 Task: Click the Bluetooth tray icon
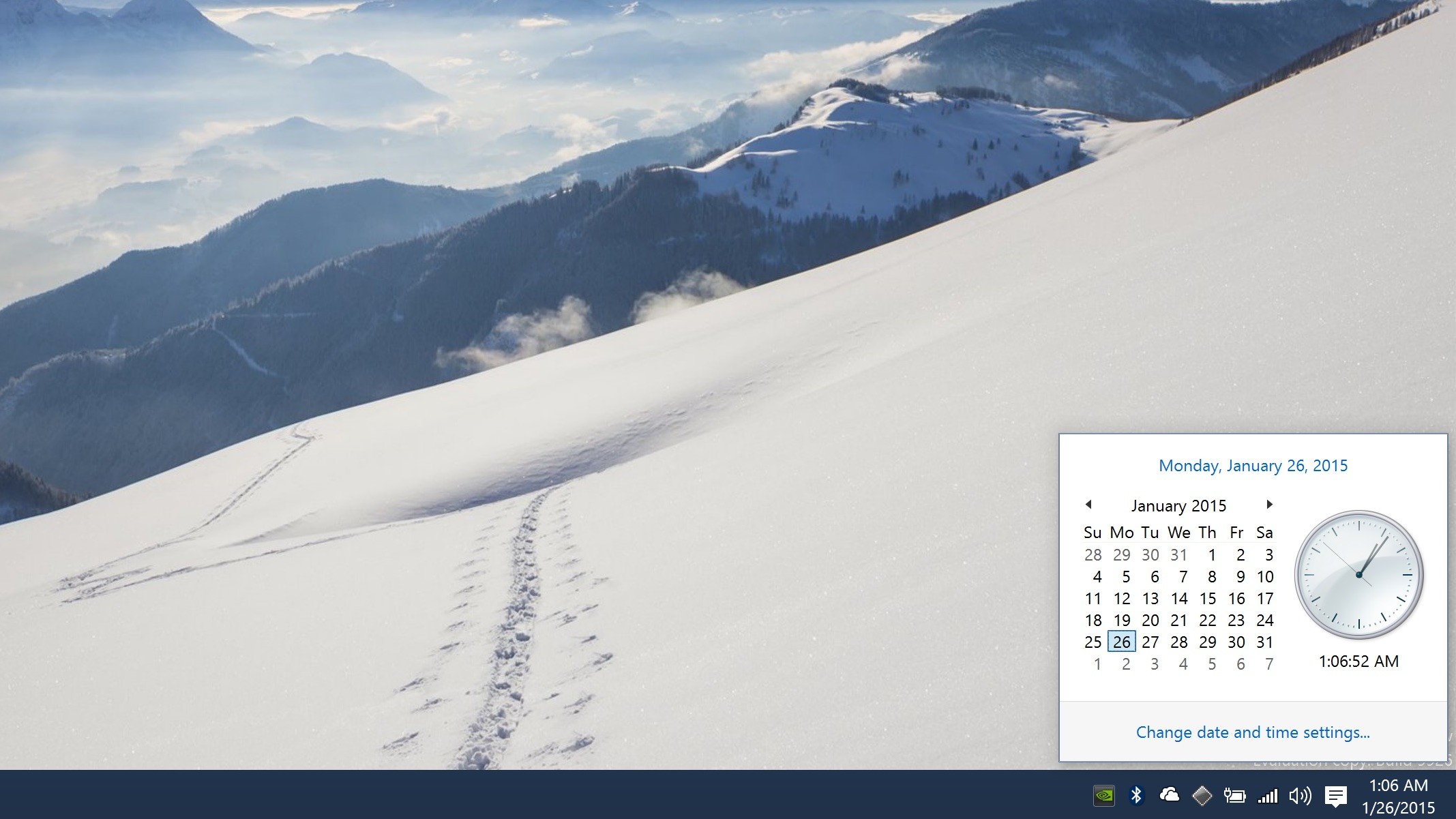pyautogui.click(x=1136, y=796)
